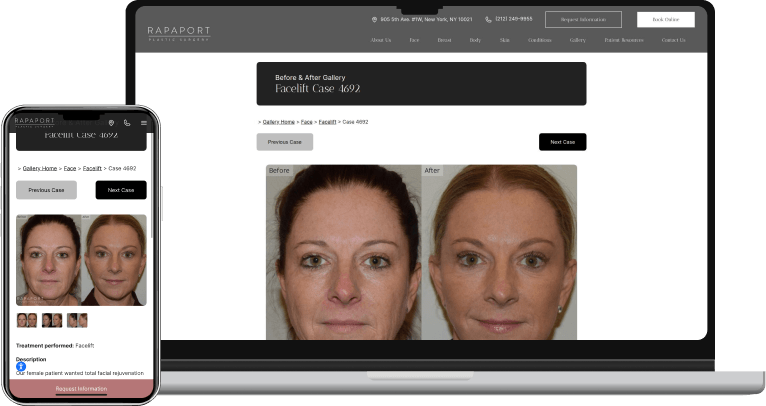Expand the Patient Resources navigation item
This screenshot has width=766, height=406.
pos(623,40)
